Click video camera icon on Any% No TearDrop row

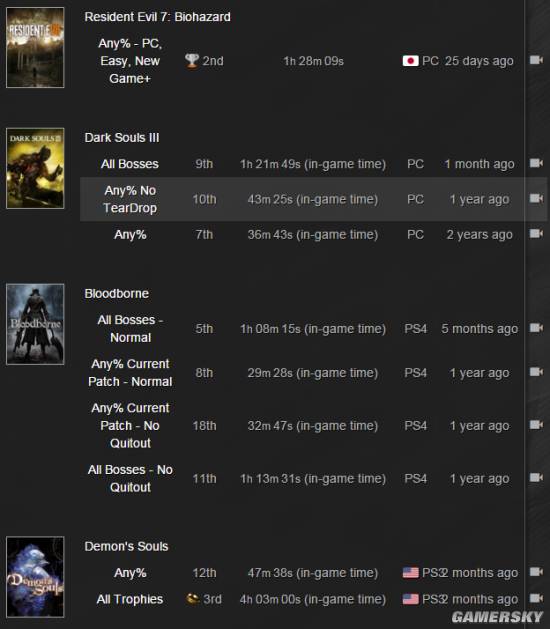click(536, 199)
